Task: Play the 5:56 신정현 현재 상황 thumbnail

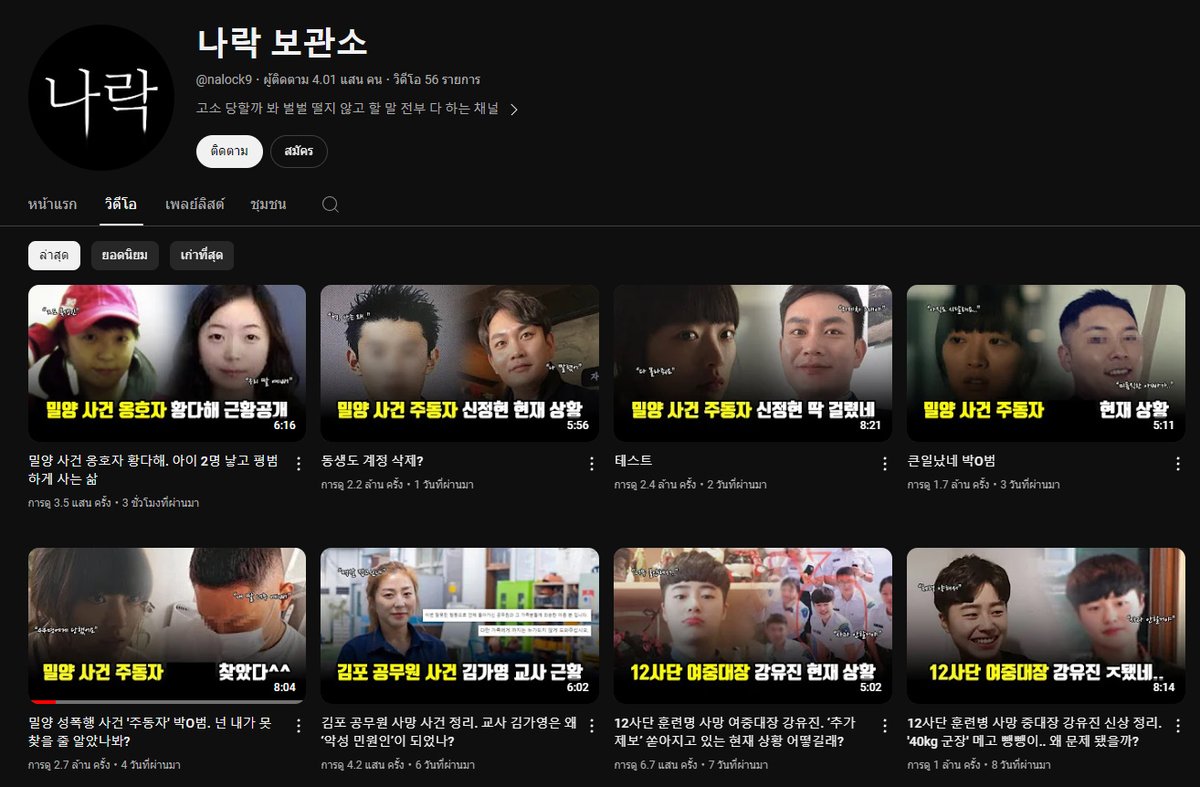Action: 460,363
